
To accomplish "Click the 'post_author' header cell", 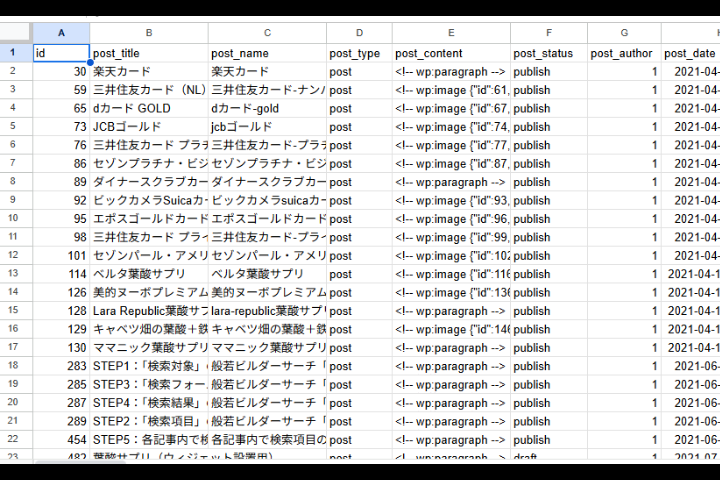I will click(x=624, y=53).
